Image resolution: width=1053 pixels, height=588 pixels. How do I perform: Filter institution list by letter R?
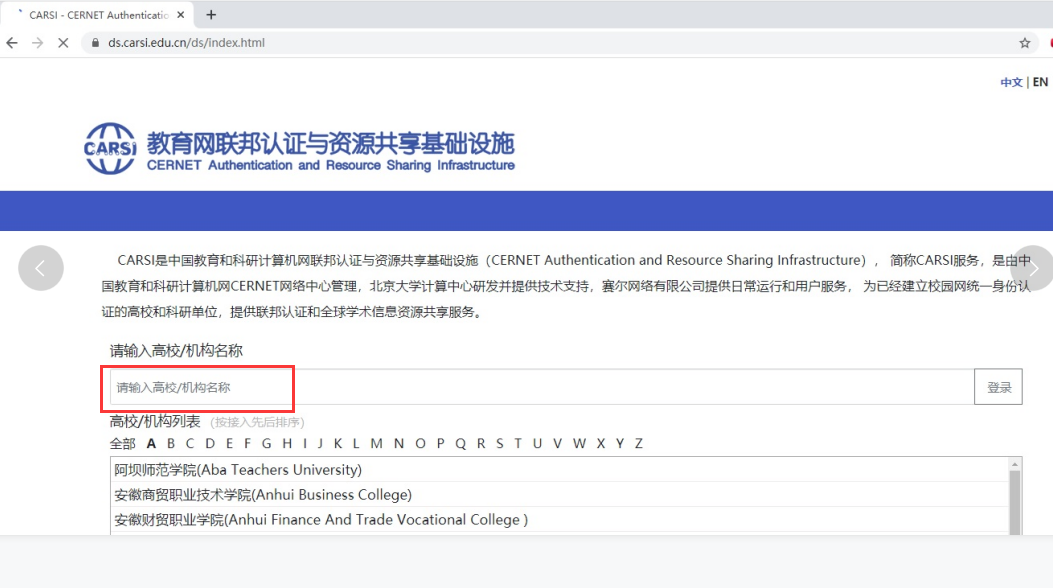click(x=481, y=444)
